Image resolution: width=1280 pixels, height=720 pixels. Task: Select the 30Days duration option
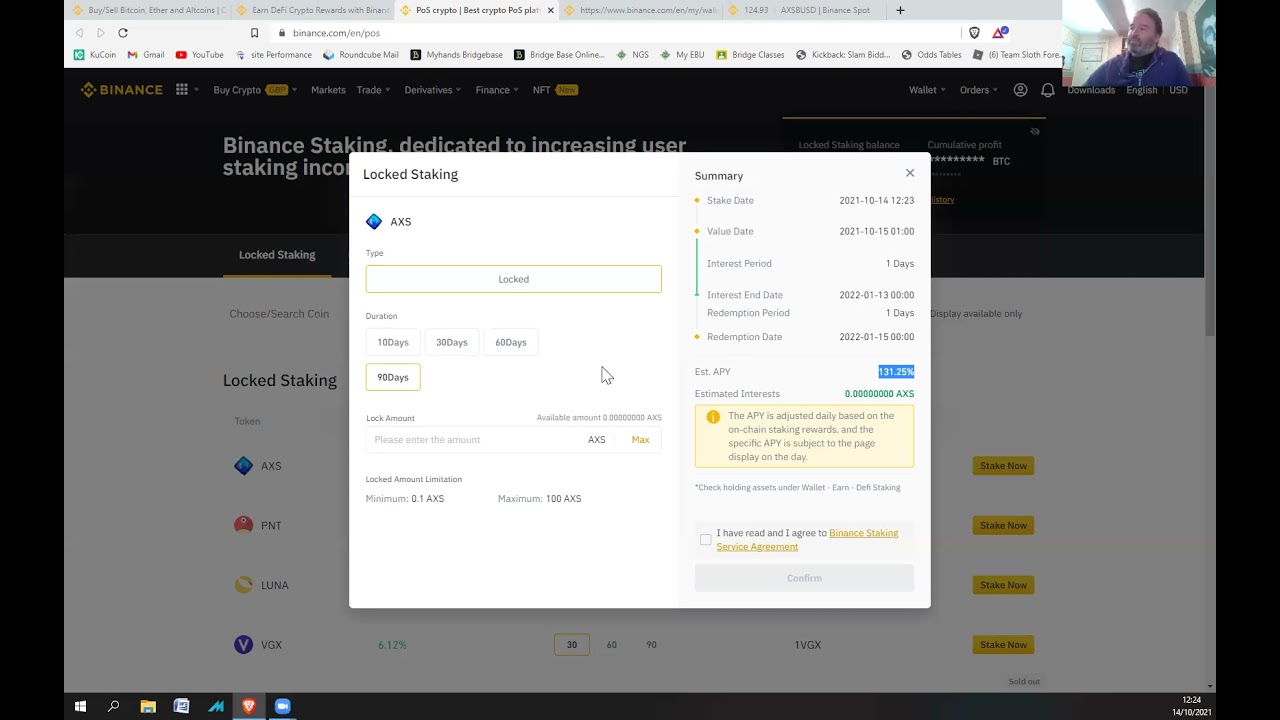(452, 342)
